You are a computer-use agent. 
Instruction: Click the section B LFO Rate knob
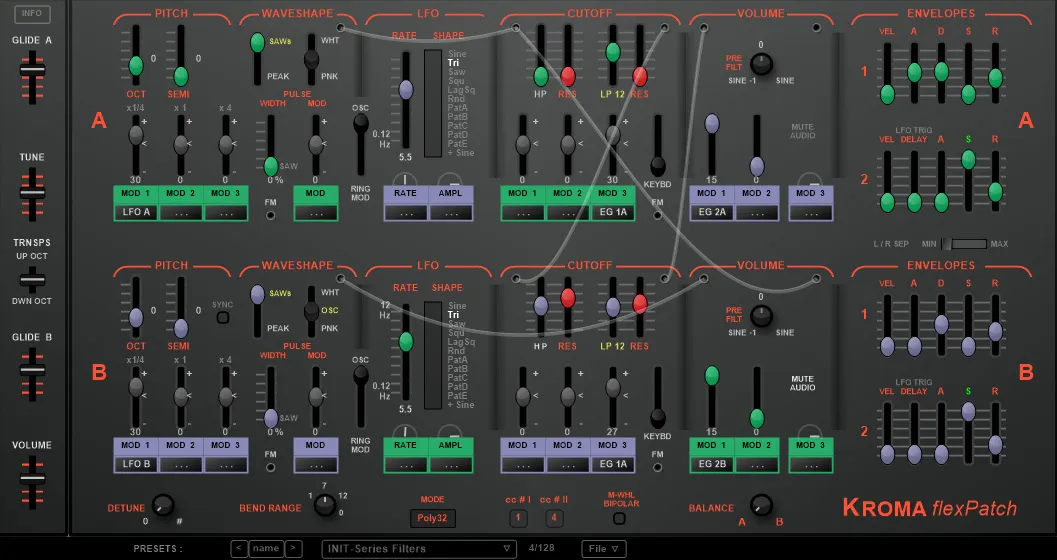point(405,433)
